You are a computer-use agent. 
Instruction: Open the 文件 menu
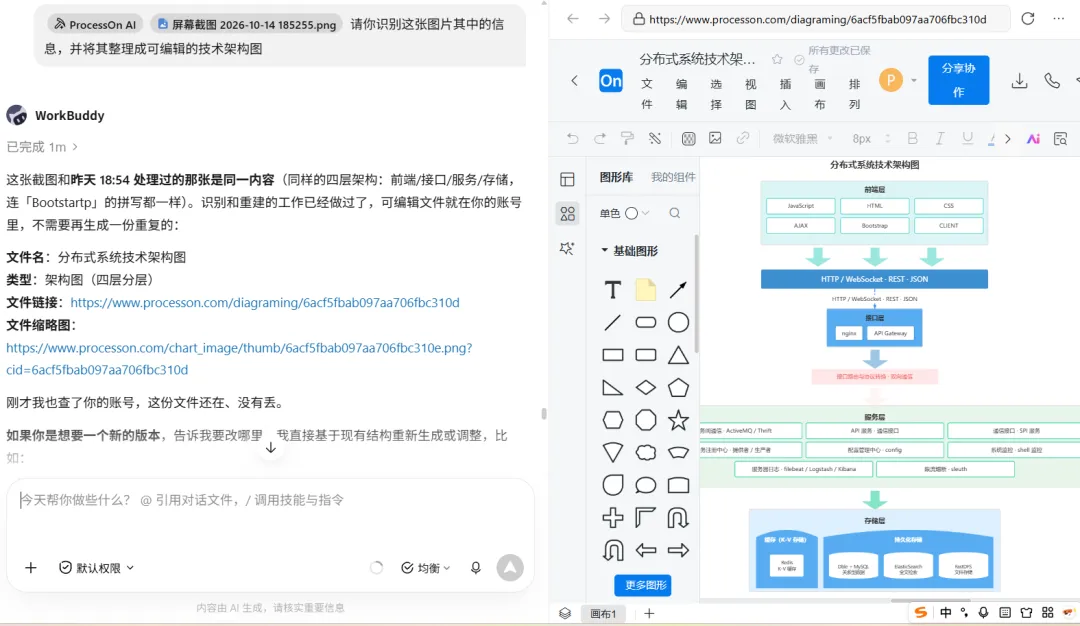click(x=647, y=94)
